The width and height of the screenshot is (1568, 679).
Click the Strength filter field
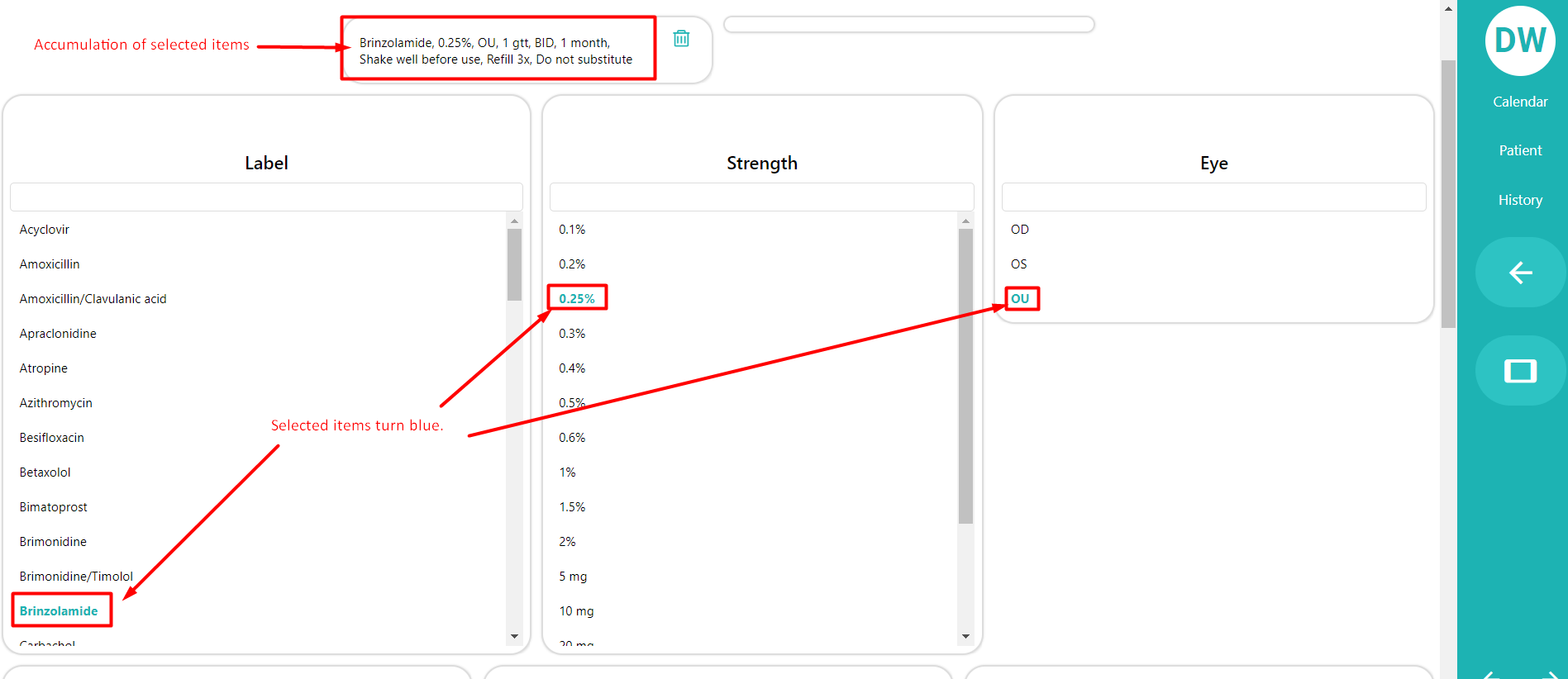click(x=761, y=197)
